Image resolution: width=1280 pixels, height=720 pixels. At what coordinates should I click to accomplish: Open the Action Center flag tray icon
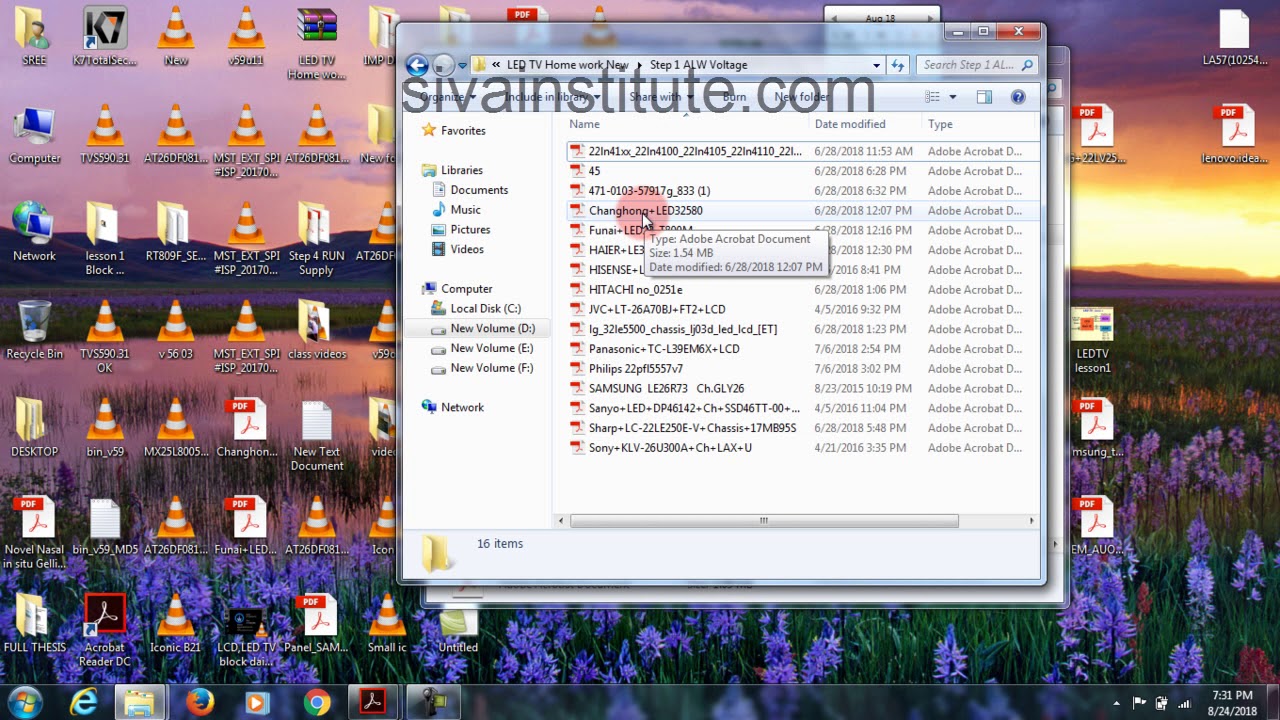(x=1139, y=703)
